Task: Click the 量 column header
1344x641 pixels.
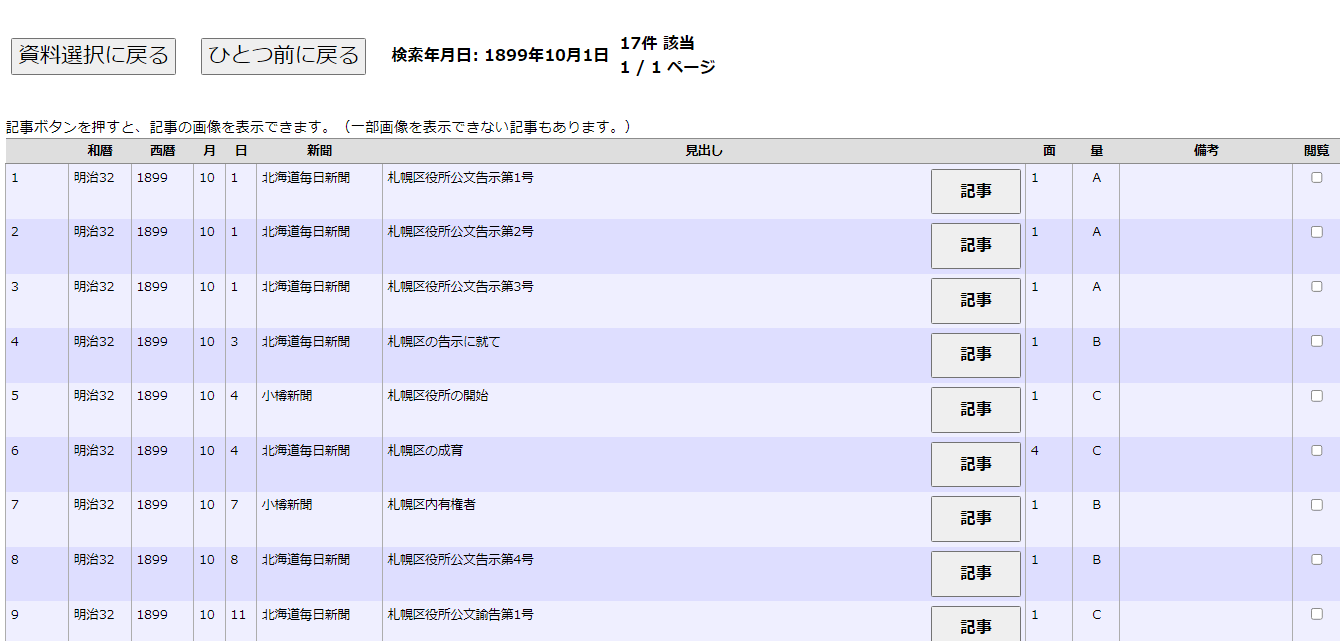Action: coord(1097,151)
